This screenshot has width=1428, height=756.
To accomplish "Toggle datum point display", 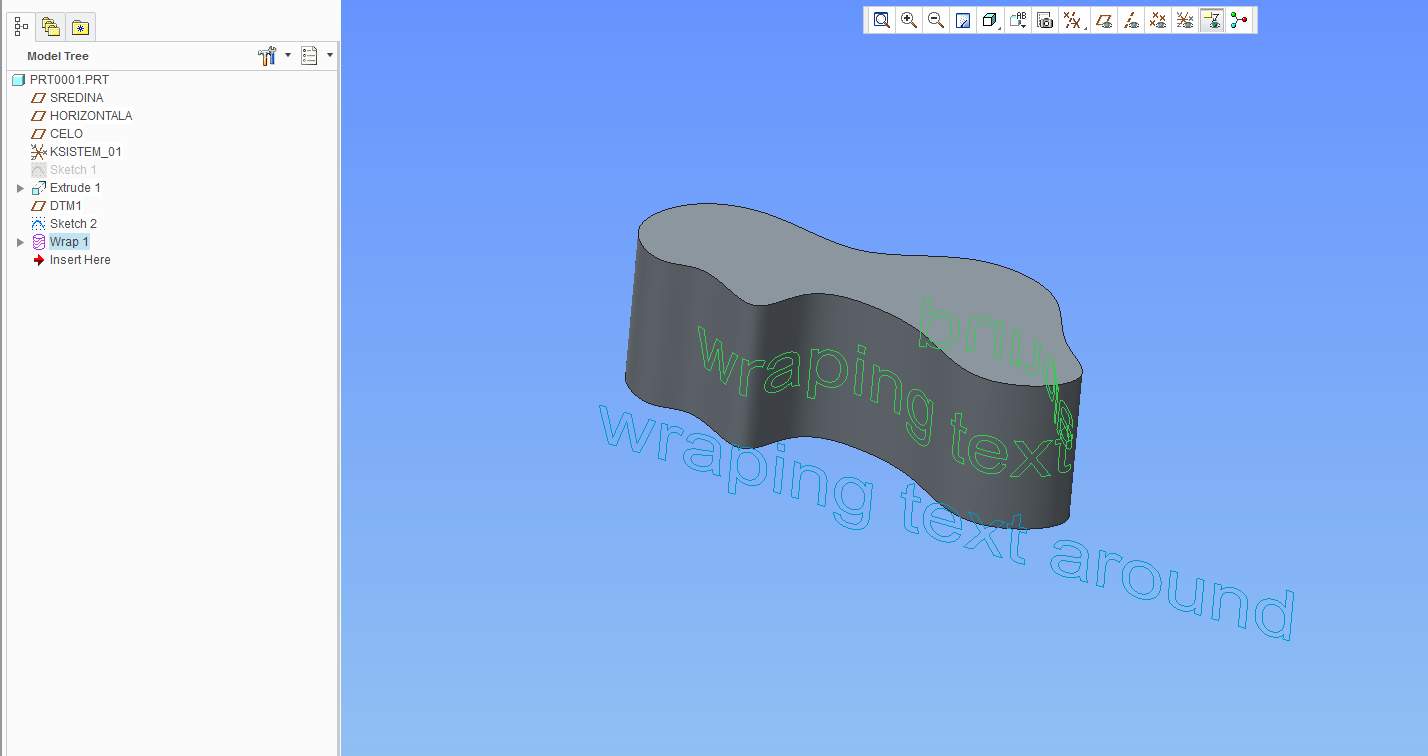I will coord(1158,20).
